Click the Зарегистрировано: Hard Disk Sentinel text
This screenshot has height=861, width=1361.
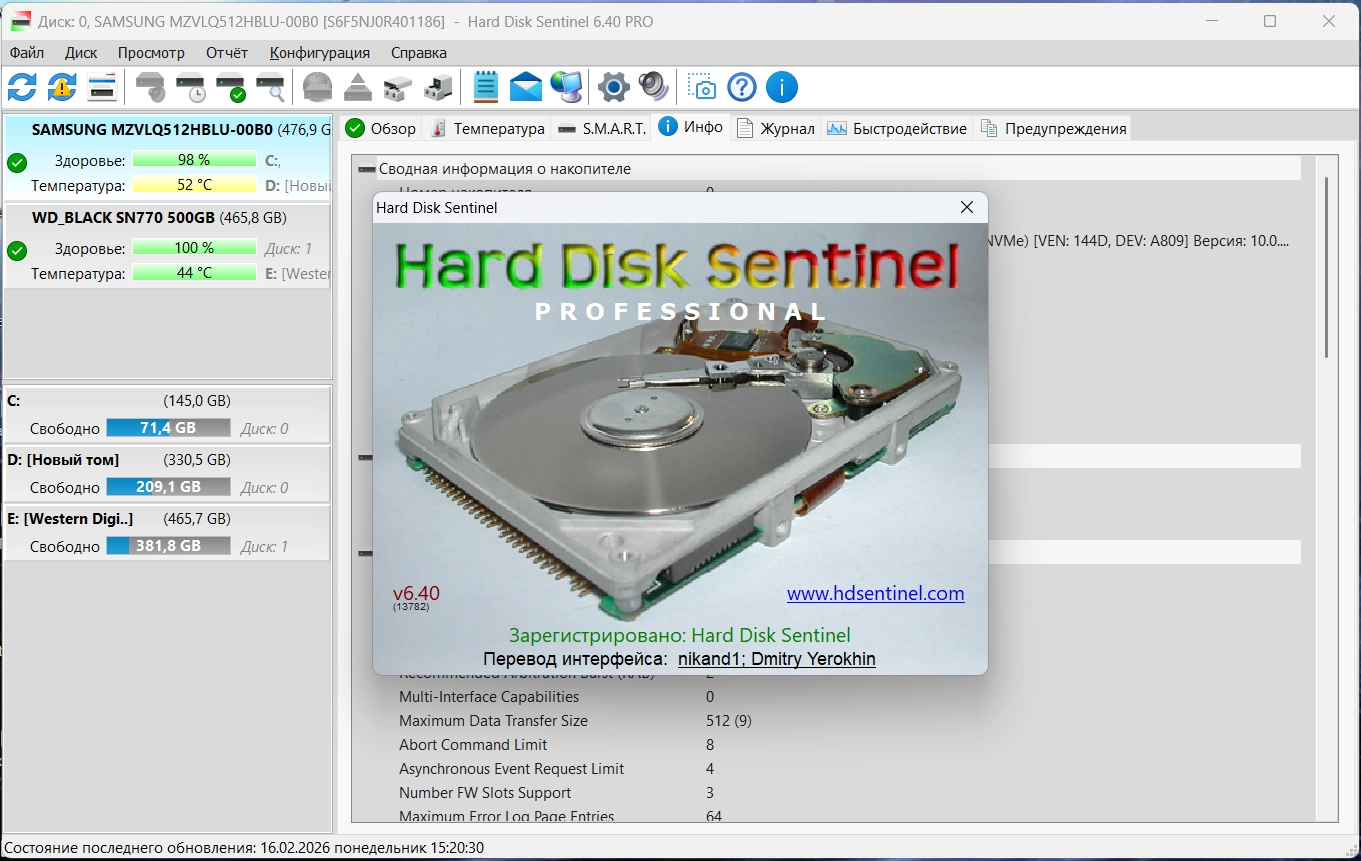680,635
